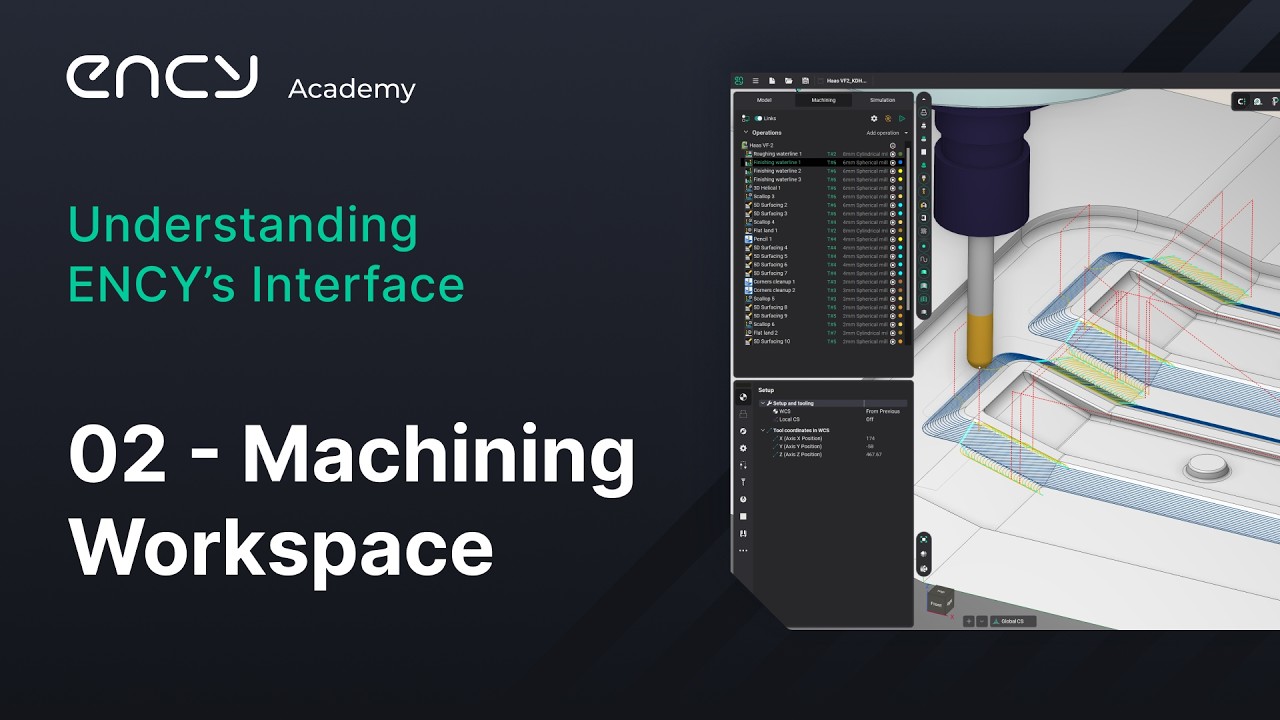Click white square icon in vertical toolbar
The width and height of the screenshot is (1280, 720).
(x=923, y=152)
